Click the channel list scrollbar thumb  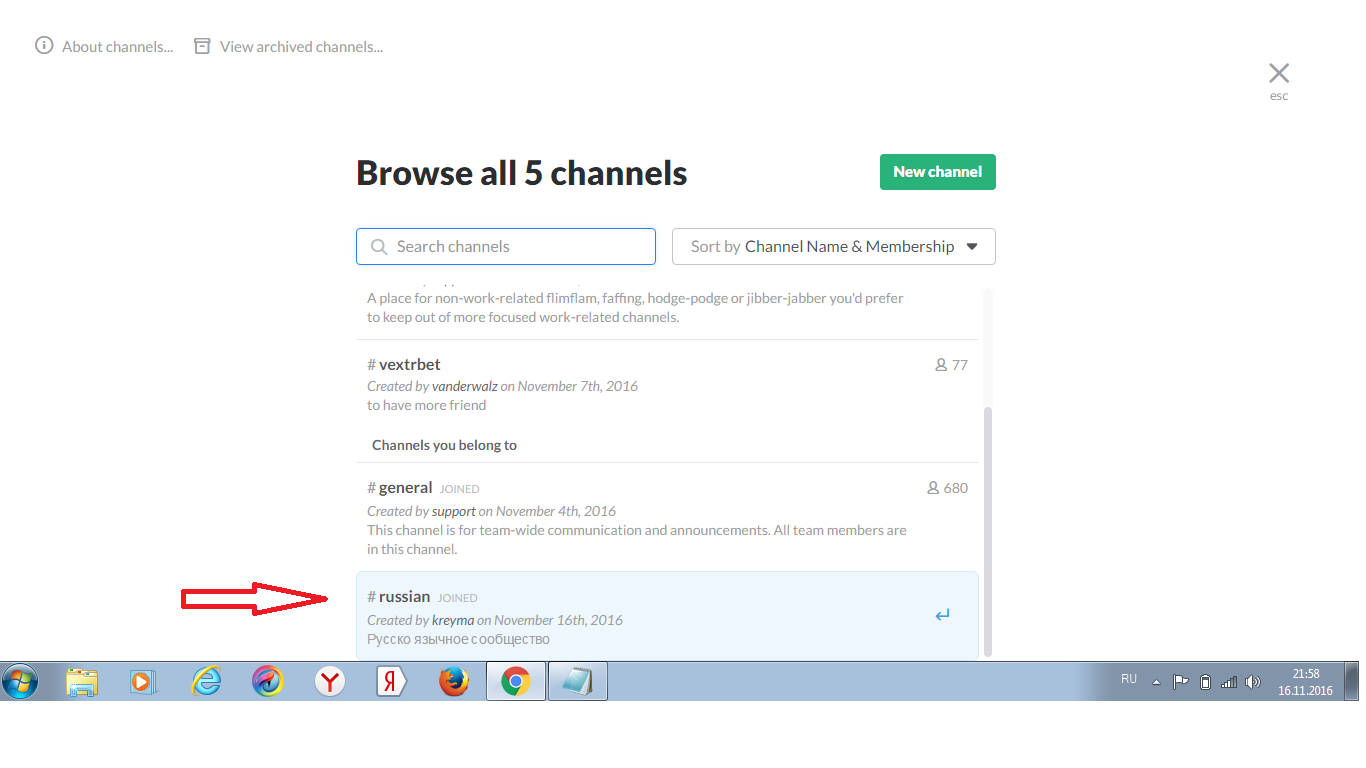(988, 530)
